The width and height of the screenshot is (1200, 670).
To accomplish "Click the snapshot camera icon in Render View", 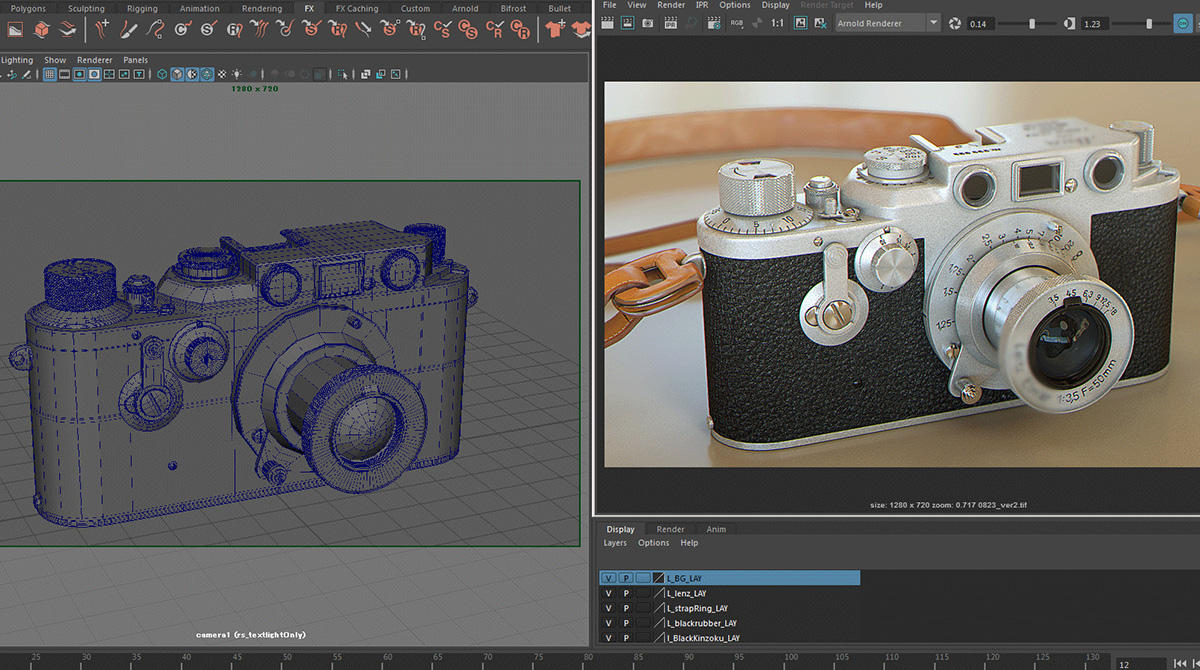I will coord(649,23).
